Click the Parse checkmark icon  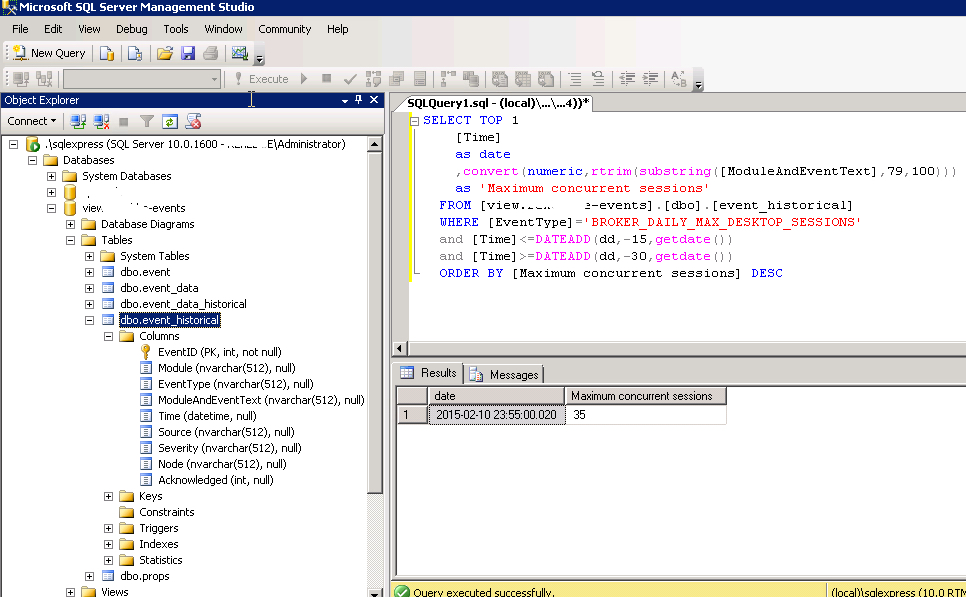click(x=350, y=79)
